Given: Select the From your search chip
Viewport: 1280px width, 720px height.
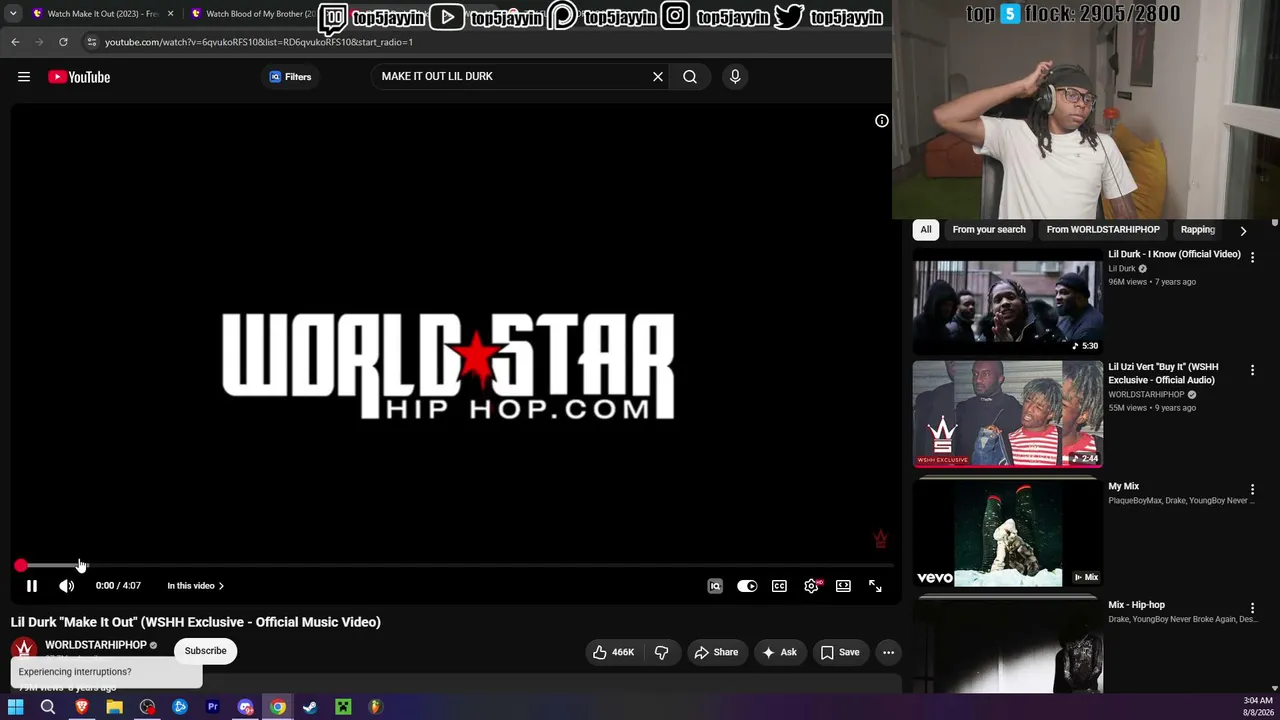Looking at the screenshot, I should click(989, 230).
